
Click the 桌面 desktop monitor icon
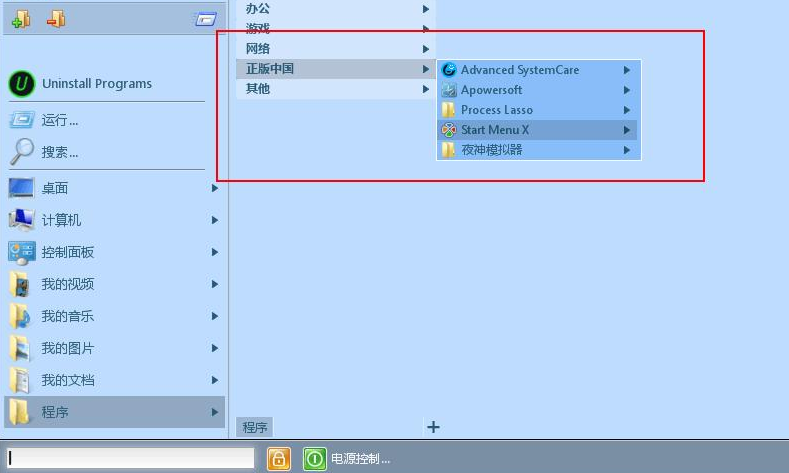coord(22,188)
